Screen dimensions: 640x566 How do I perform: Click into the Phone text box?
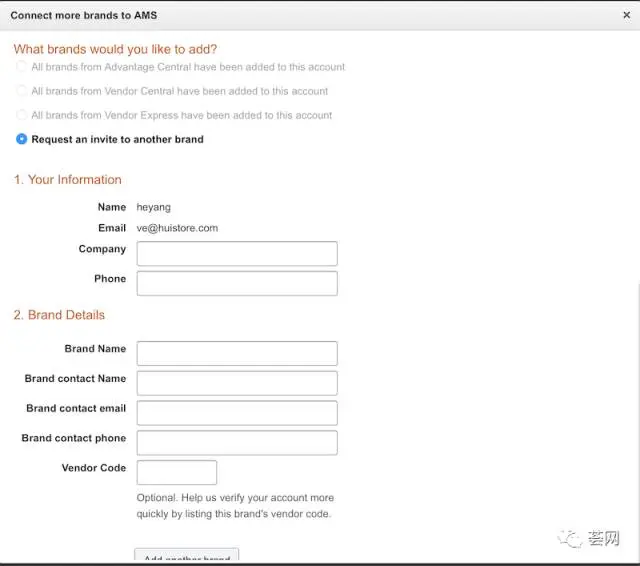coord(237,283)
